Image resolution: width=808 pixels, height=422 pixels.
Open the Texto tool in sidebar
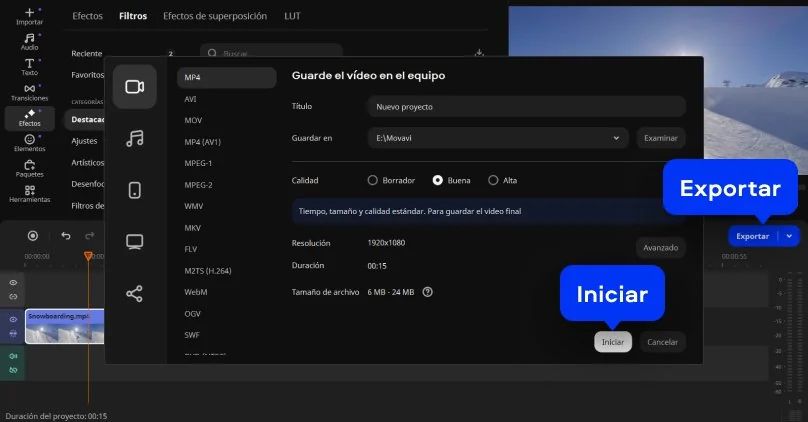[29, 67]
